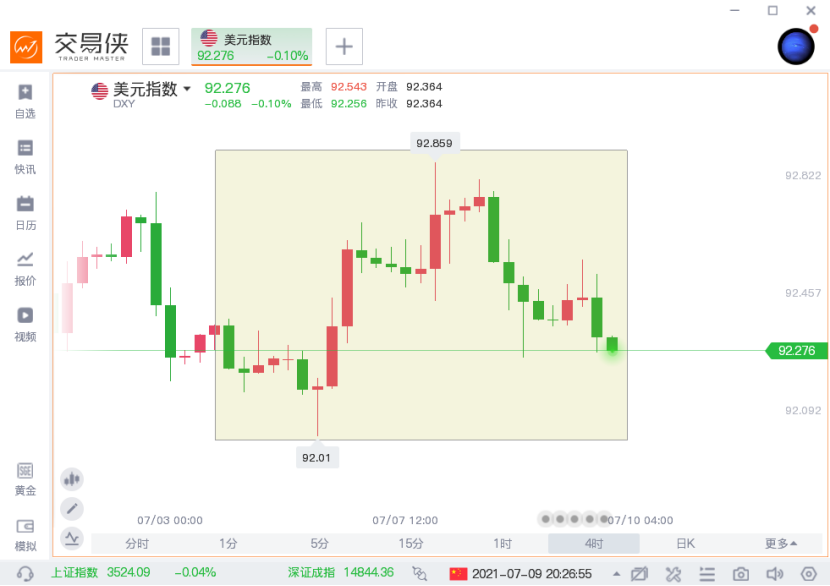Click the candlestick chart type icon
The image size is (830, 586).
tap(72, 480)
